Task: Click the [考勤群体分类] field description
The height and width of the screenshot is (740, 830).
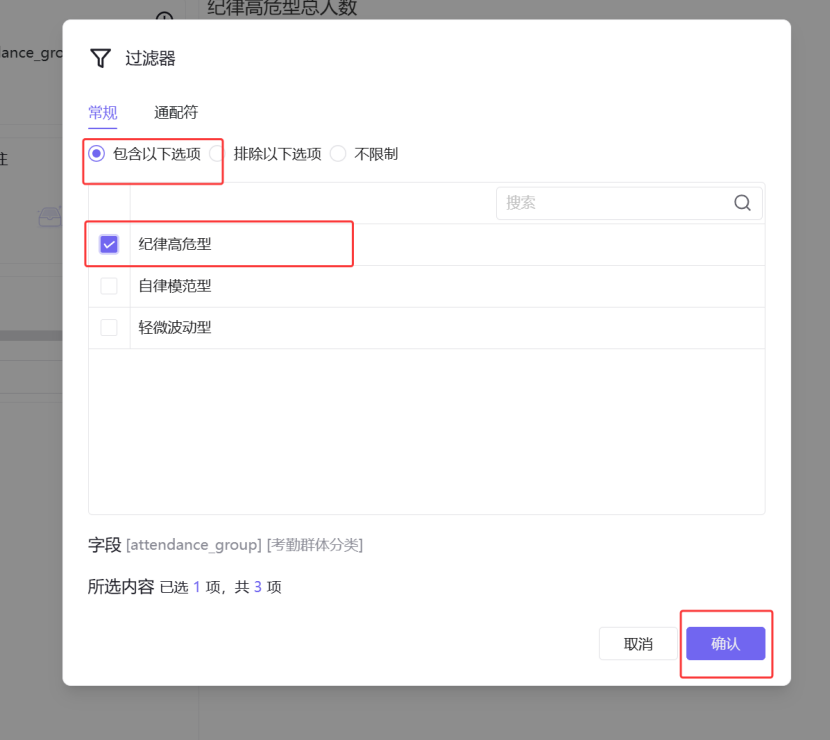Action: [315, 545]
